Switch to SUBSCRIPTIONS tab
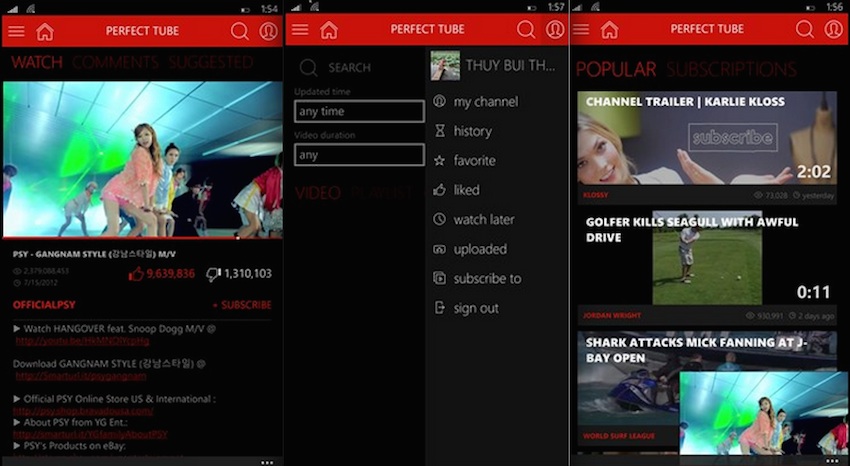Viewport: 850px width, 466px height. (732, 69)
